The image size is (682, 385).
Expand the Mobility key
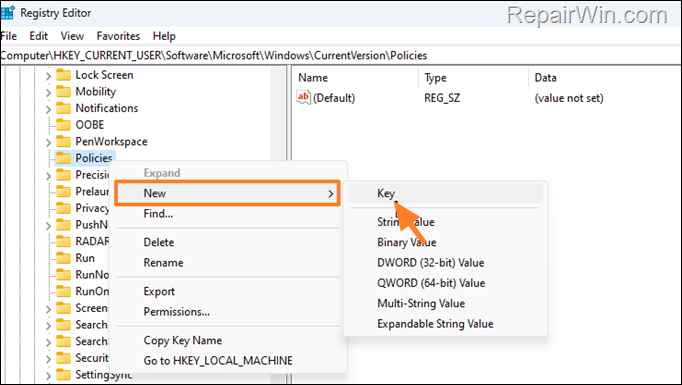click(x=48, y=92)
